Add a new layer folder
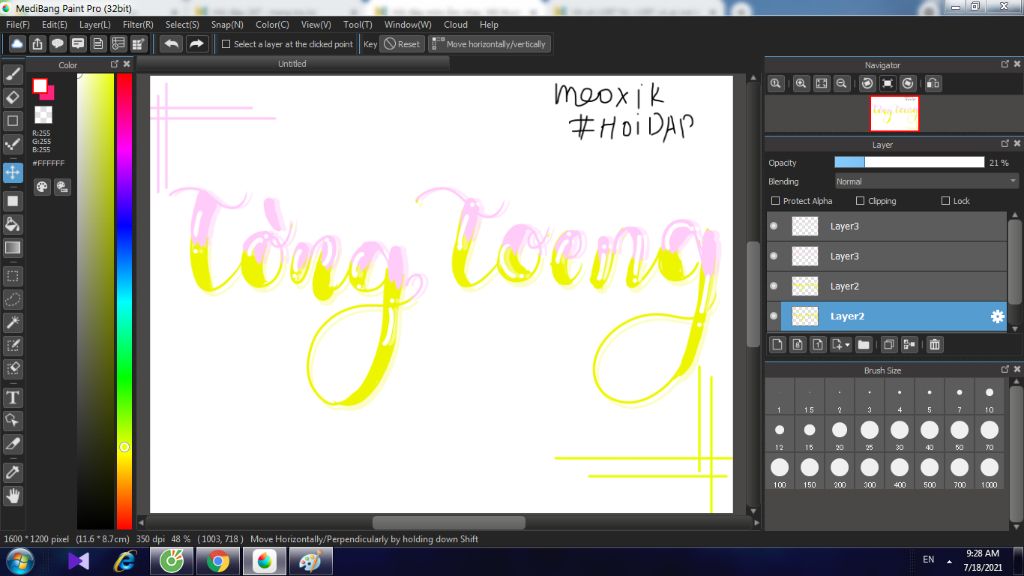 click(x=863, y=345)
